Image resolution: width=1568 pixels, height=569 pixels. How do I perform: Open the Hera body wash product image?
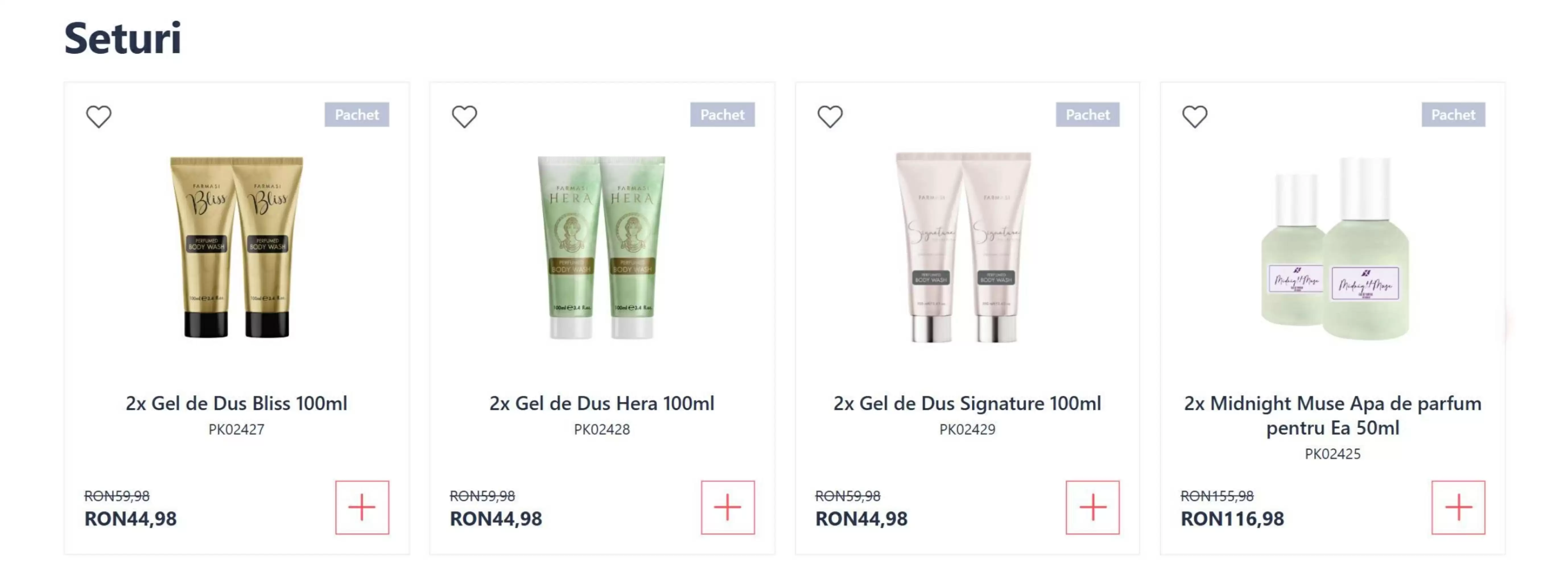[601, 246]
